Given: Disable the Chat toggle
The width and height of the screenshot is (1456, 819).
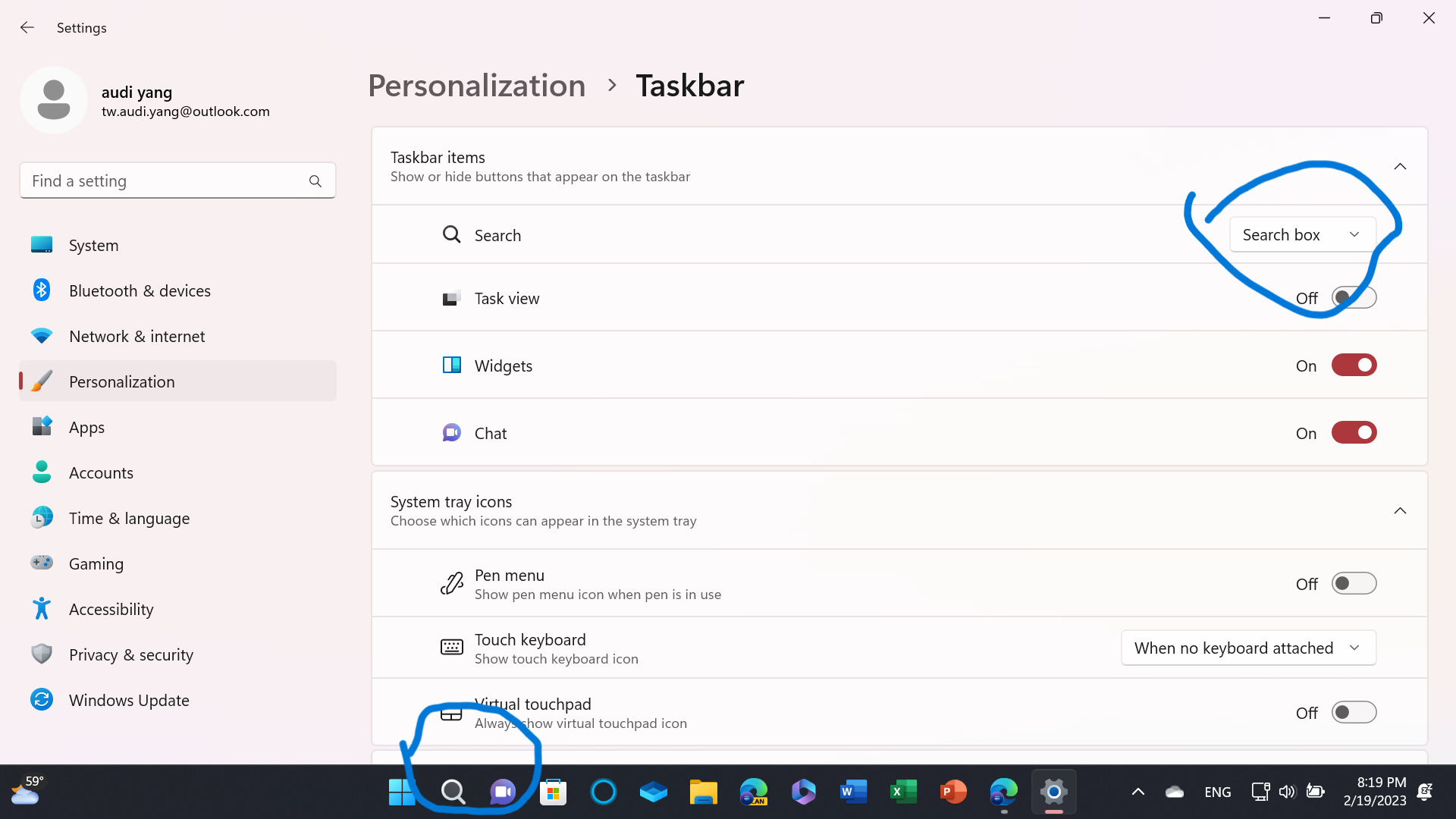Looking at the screenshot, I should tap(1354, 432).
